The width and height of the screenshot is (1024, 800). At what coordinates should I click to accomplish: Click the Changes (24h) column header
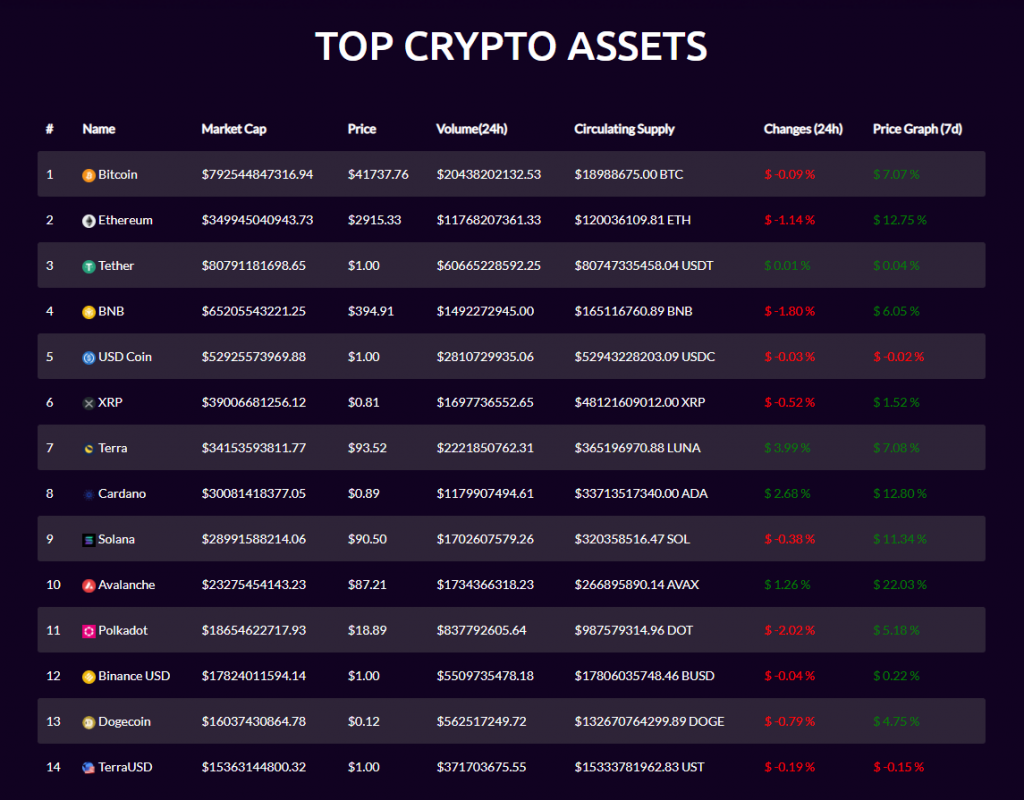pos(802,129)
